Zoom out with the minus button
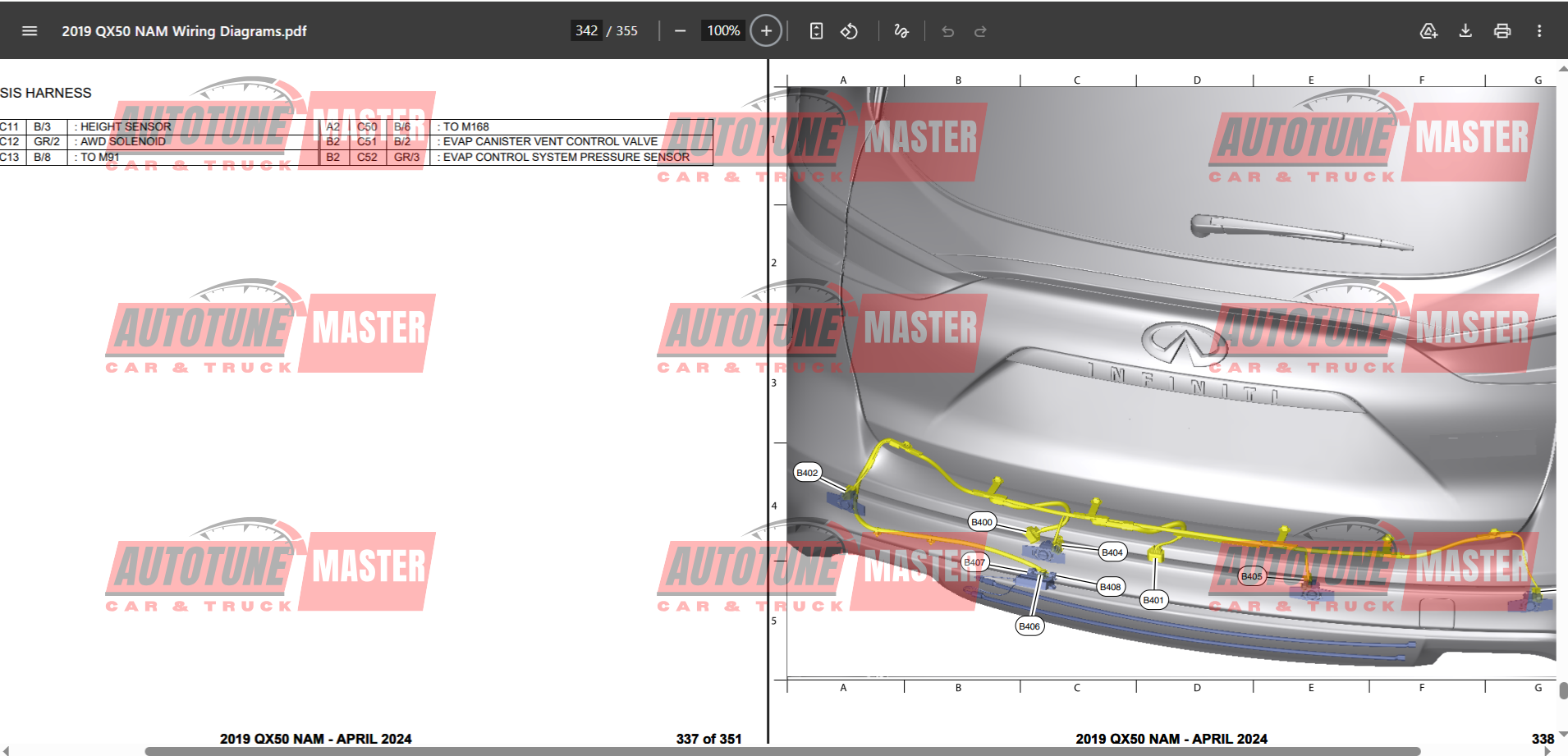Image resolution: width=1568 pixels, height=756 pixels. tap(680, 31)
